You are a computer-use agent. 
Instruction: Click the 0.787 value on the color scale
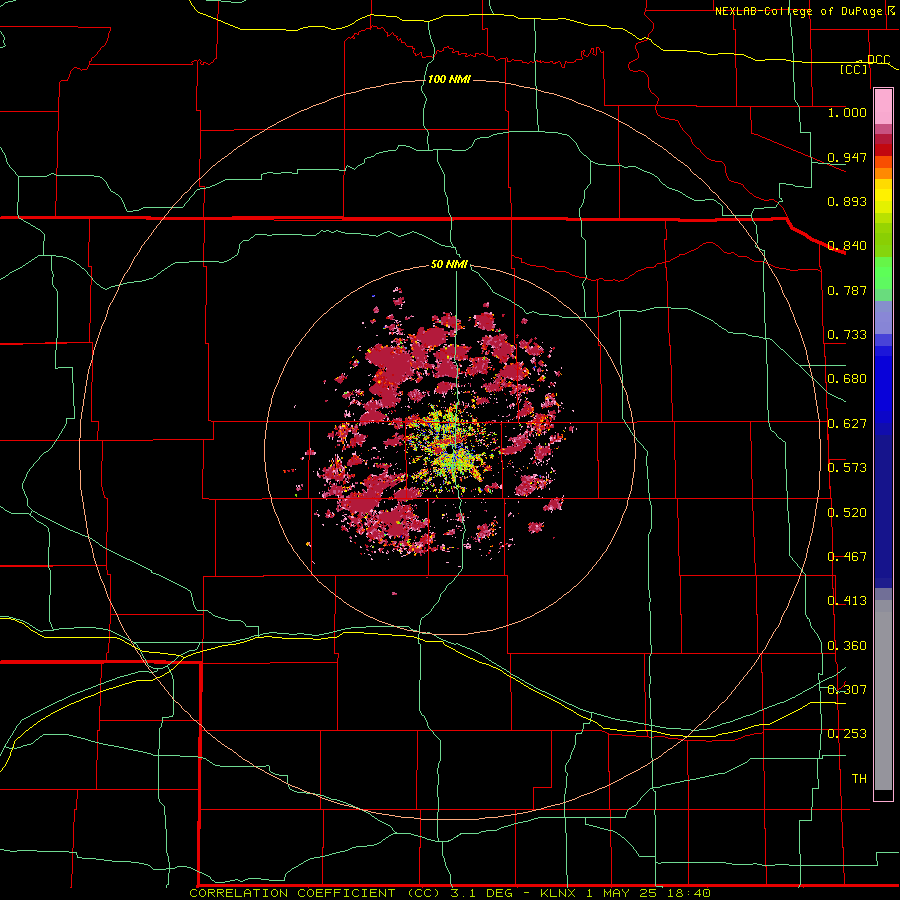847,290
